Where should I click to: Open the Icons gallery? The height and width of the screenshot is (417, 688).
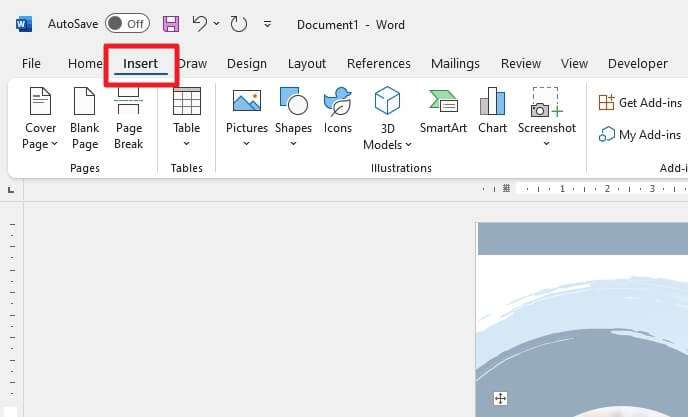tap(337, 111)
